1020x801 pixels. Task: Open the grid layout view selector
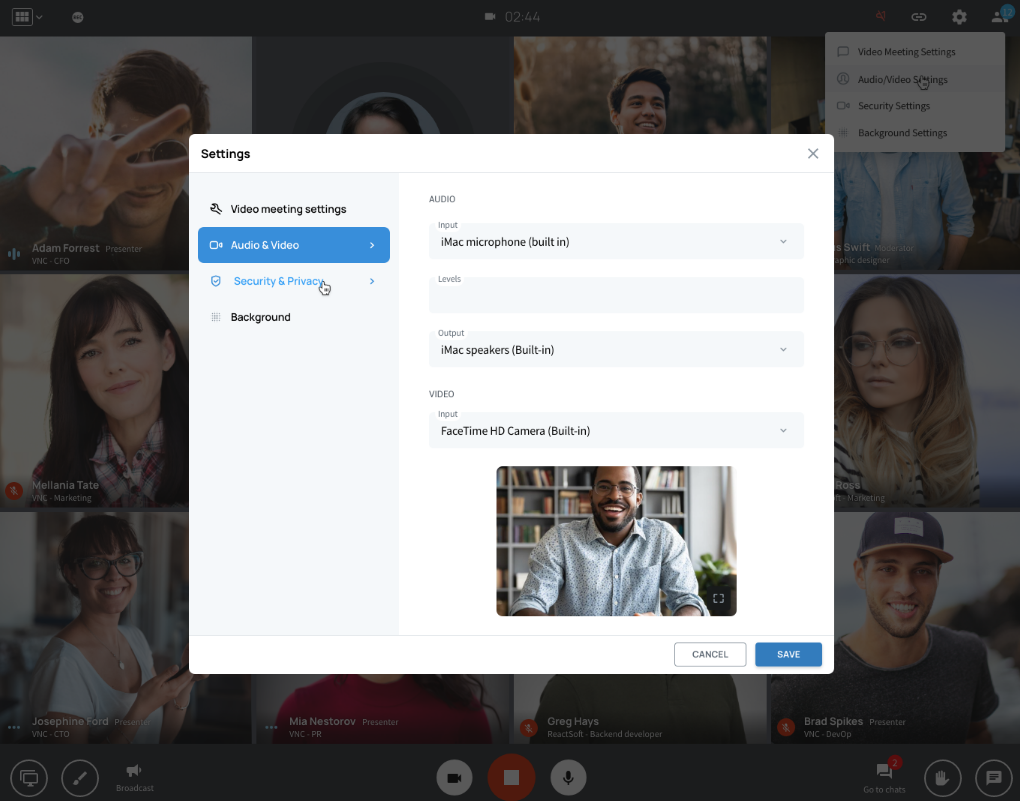pos(22,17)
